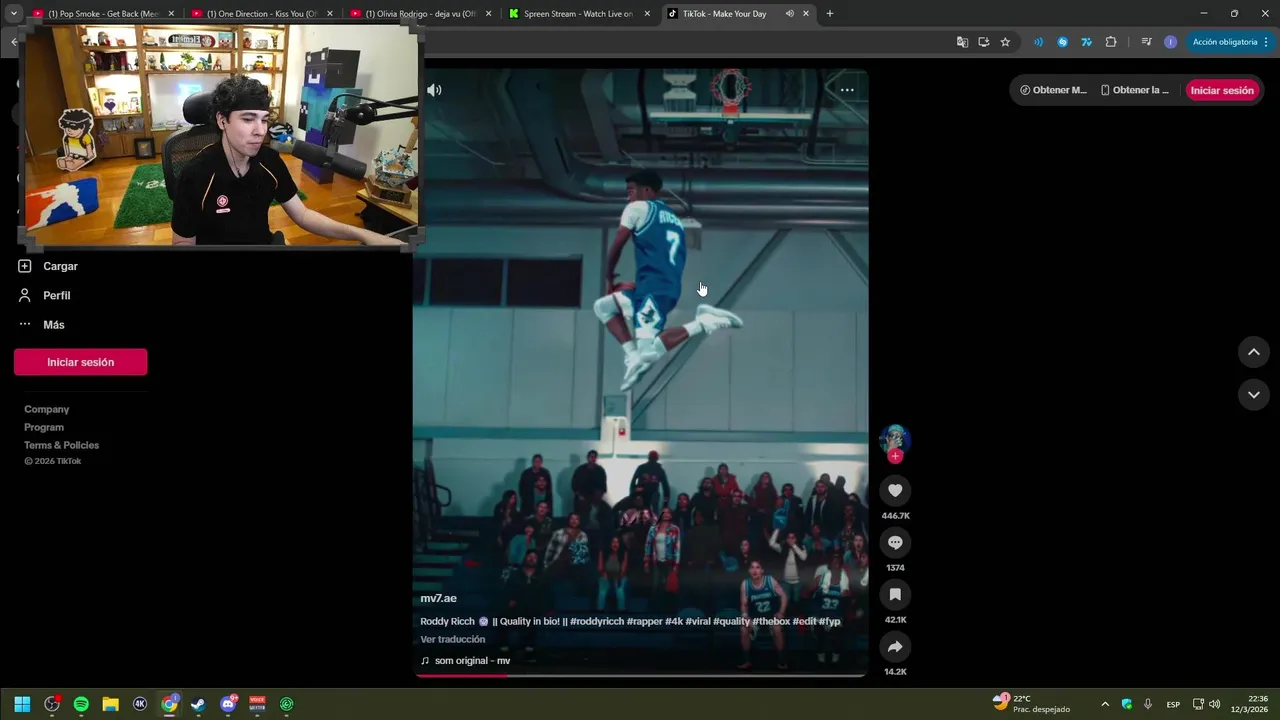Open the three-dot video options menu

(x=847, y=90)
